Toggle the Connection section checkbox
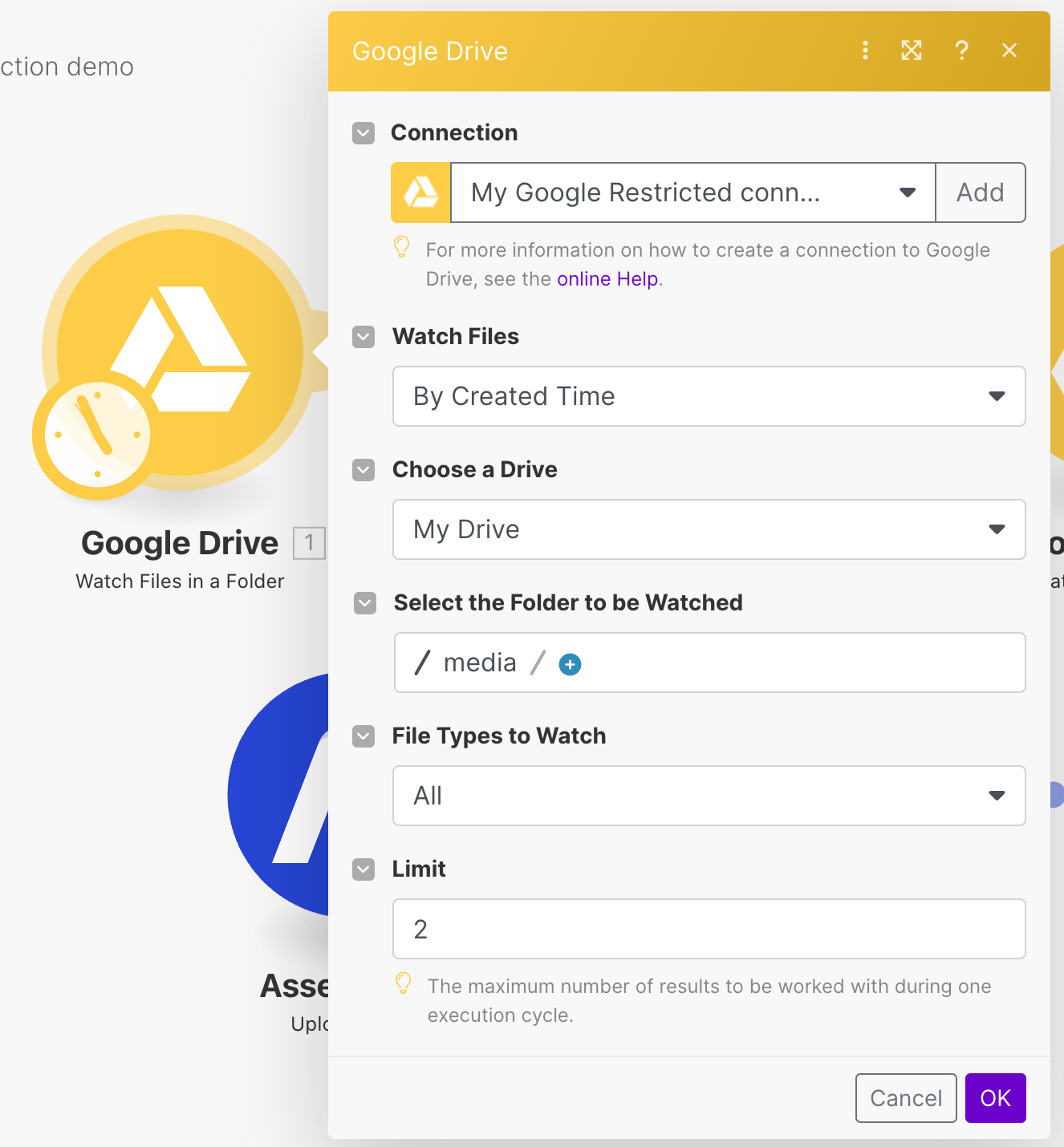Image resolution: width=1064 pixels, height=1147 pixels. click(363, 133)
